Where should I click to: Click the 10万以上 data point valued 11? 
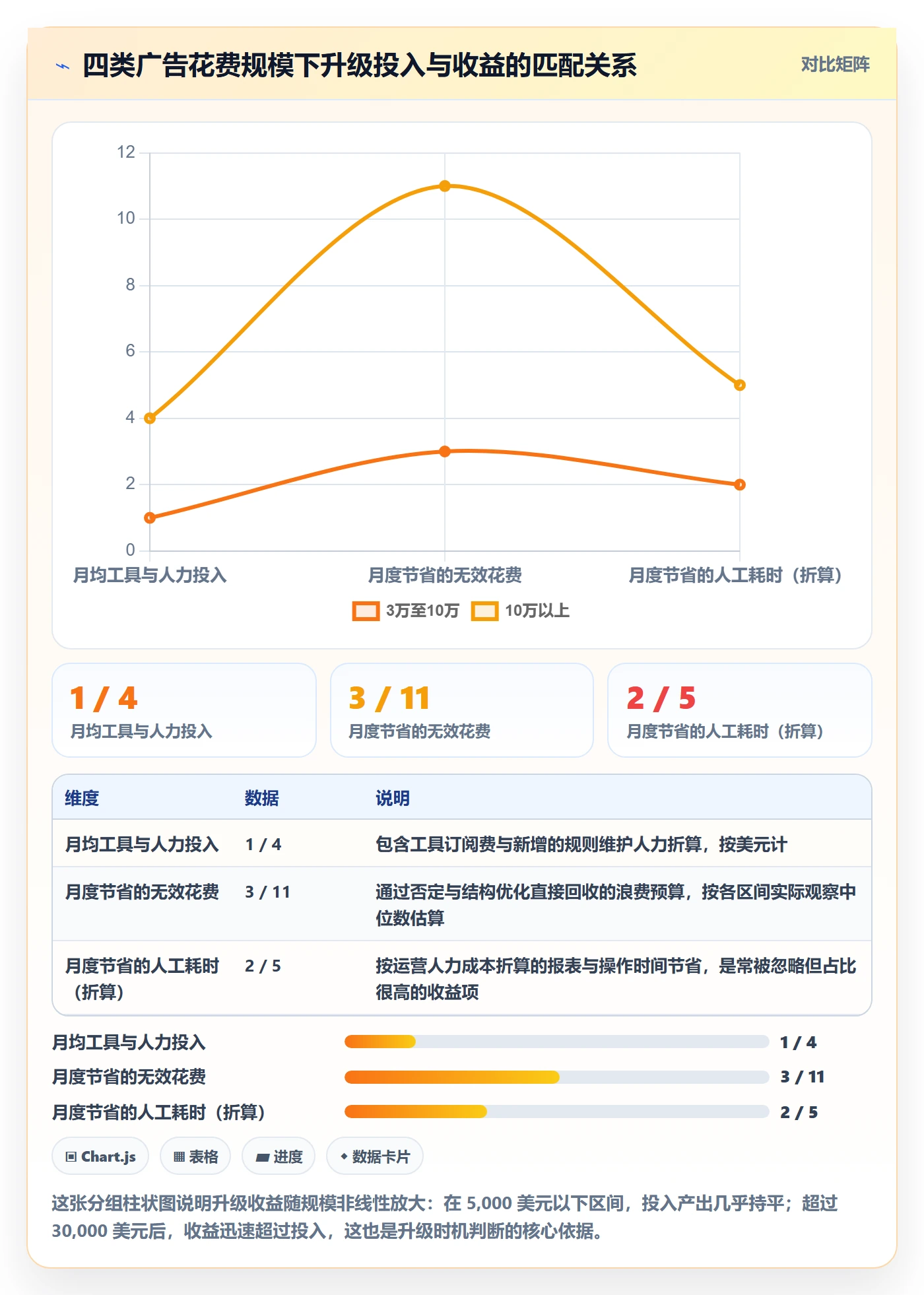coord(445,186)
